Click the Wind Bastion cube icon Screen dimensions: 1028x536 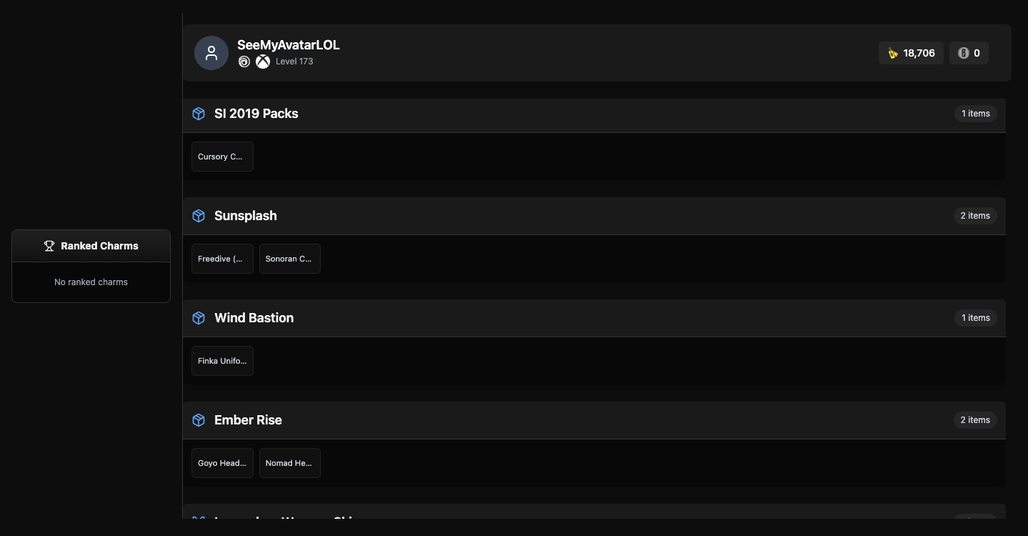click(199, 318)
